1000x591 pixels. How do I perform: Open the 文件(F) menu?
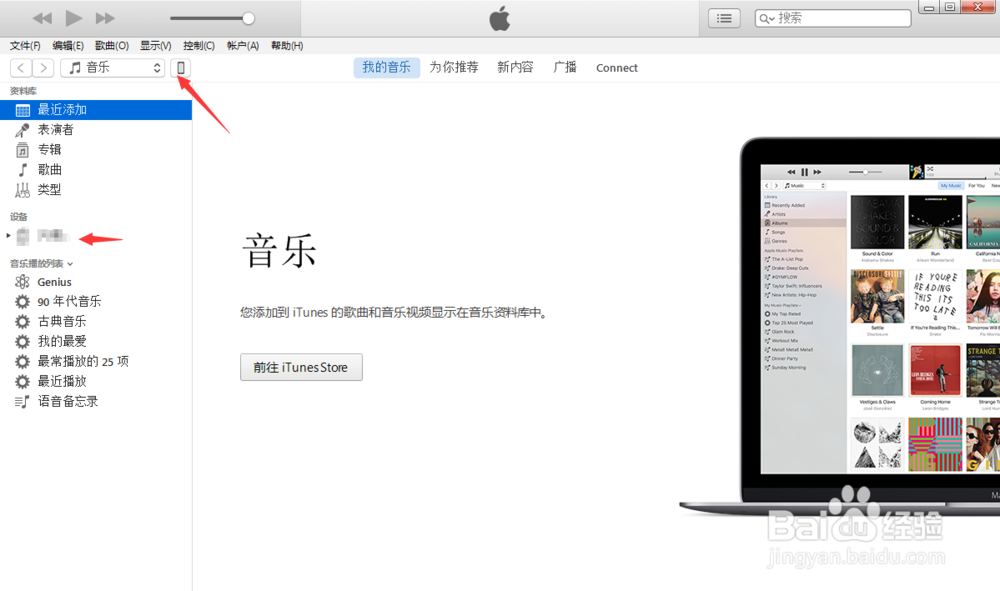tap(25, 46)
